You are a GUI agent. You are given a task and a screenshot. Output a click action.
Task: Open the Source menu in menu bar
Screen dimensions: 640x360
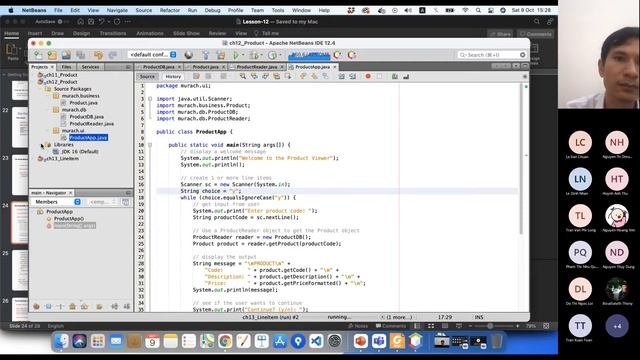(x=144, y=10)
